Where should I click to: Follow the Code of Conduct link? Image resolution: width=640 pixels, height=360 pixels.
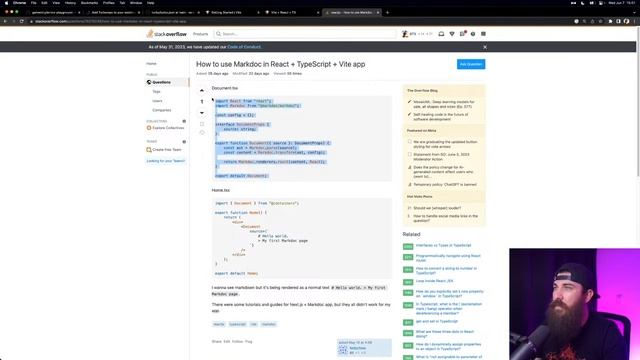244,47
